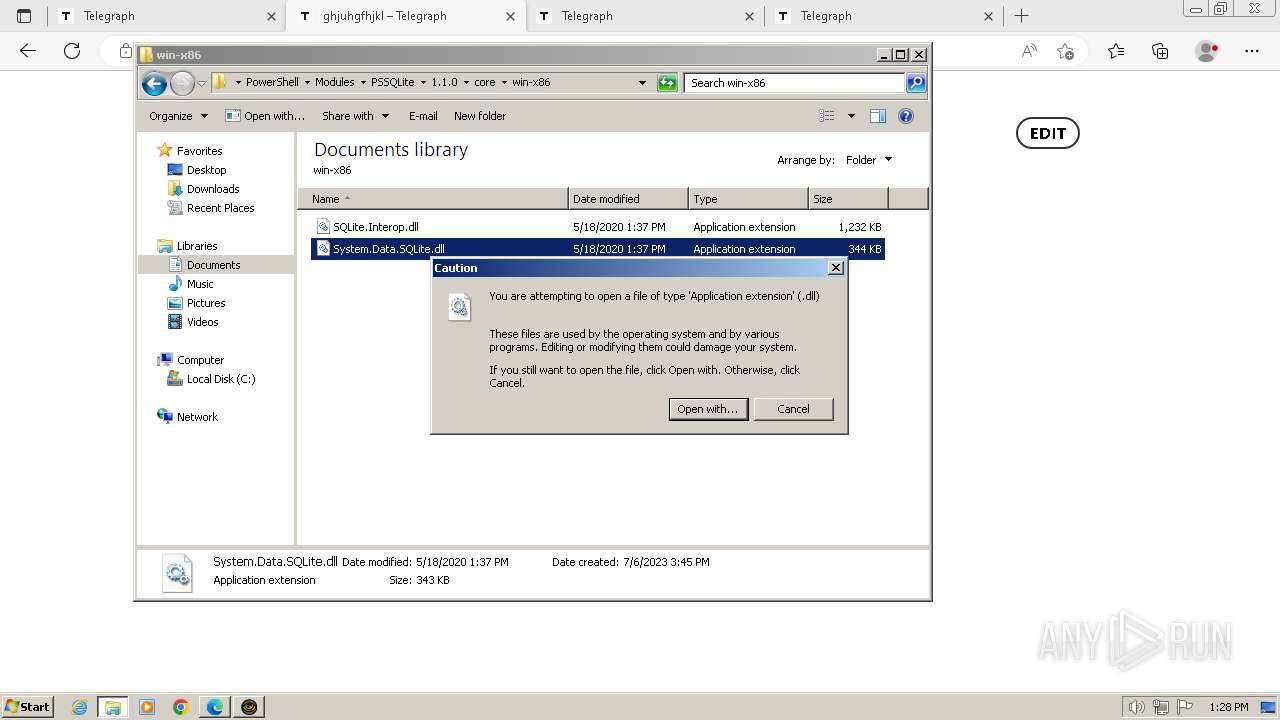Click the volume speaker tray icon
The image size is (1280, 720).
coord(1136,707)
